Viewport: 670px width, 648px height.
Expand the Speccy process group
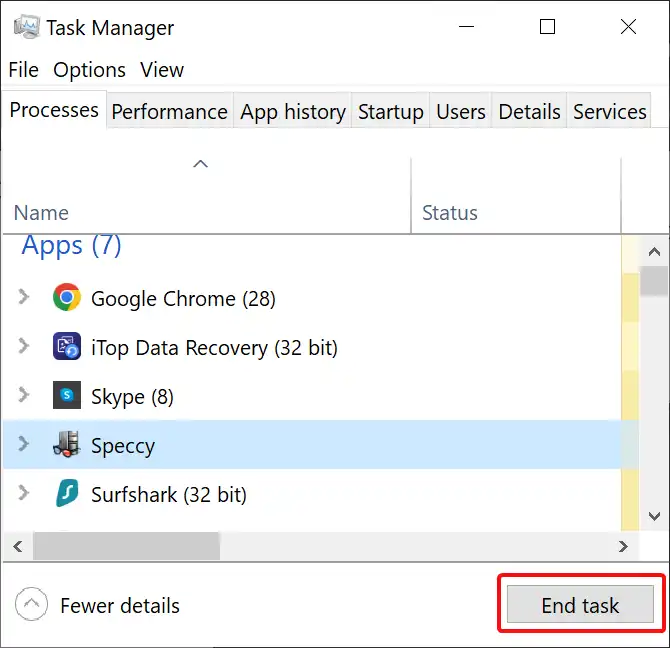(x=24, y=444)
